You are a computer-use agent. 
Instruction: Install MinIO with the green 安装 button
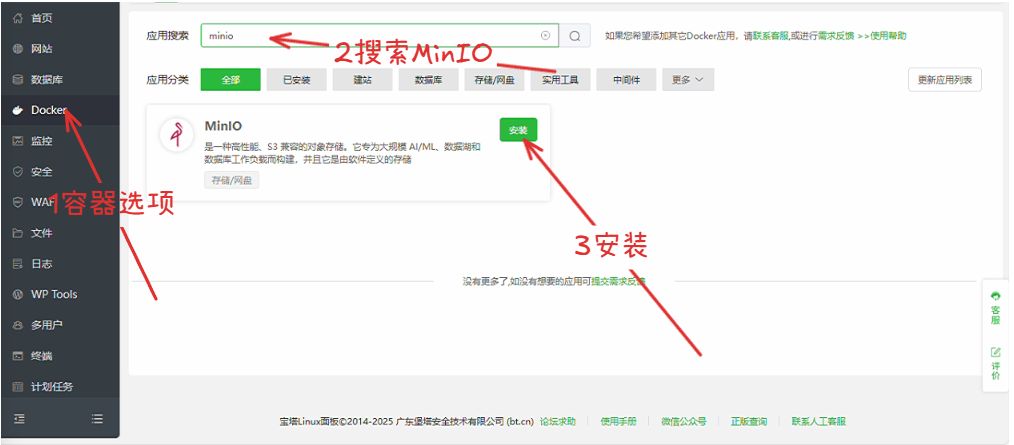[x=518, y=130]
